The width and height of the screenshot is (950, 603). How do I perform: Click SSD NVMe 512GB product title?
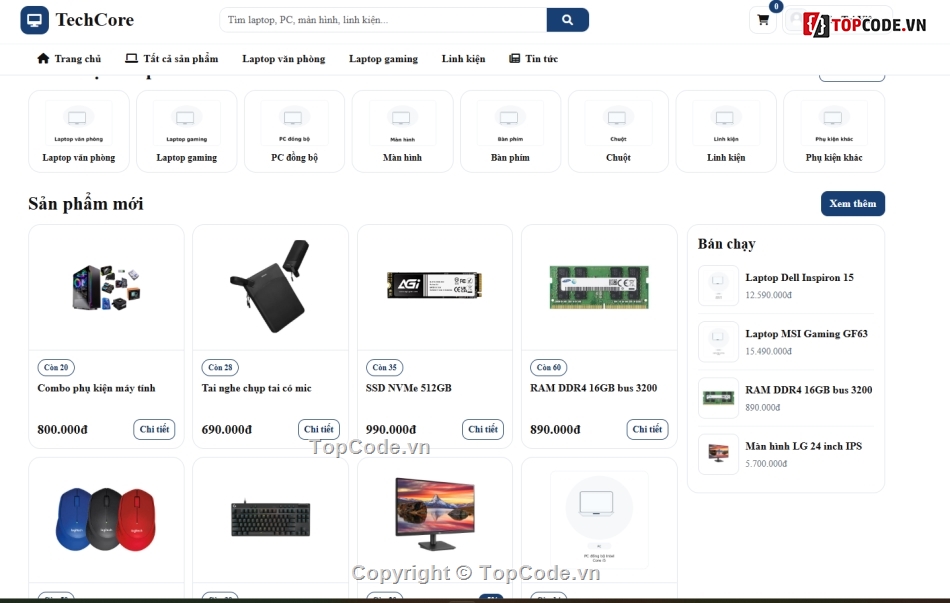(408, 388)
